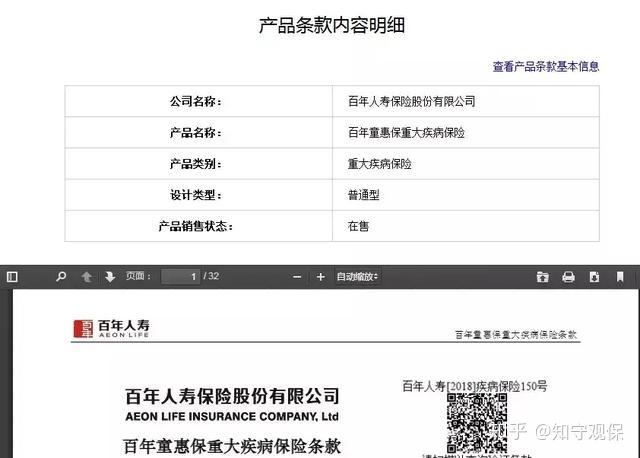Click the 设计类型 label cell
This screenshot has height=458, width=640.
198,195
